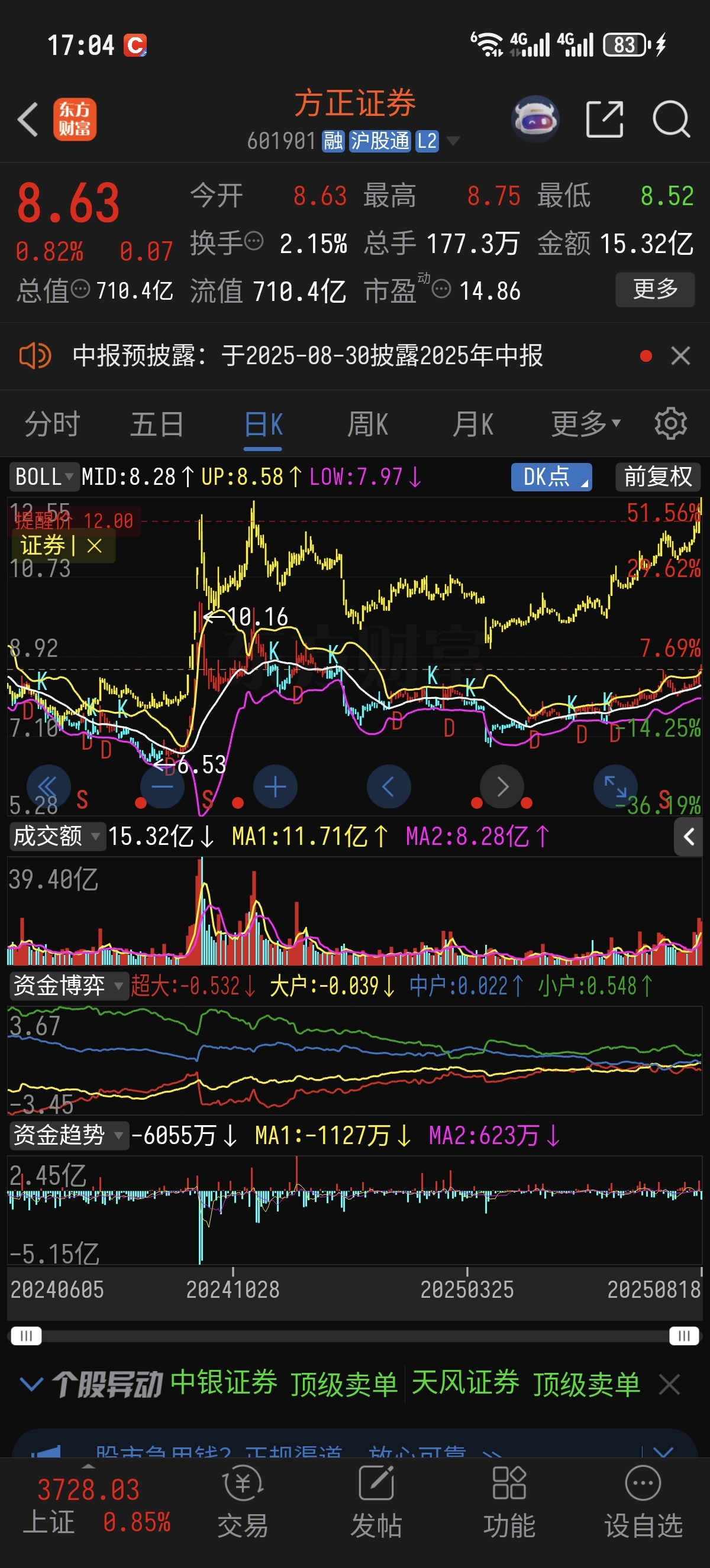Image resolution: width=710 pixels, height=1568 pixels.
Task: Tap 上证 index 3728.03 ticker
Action: click(98, 1507)
